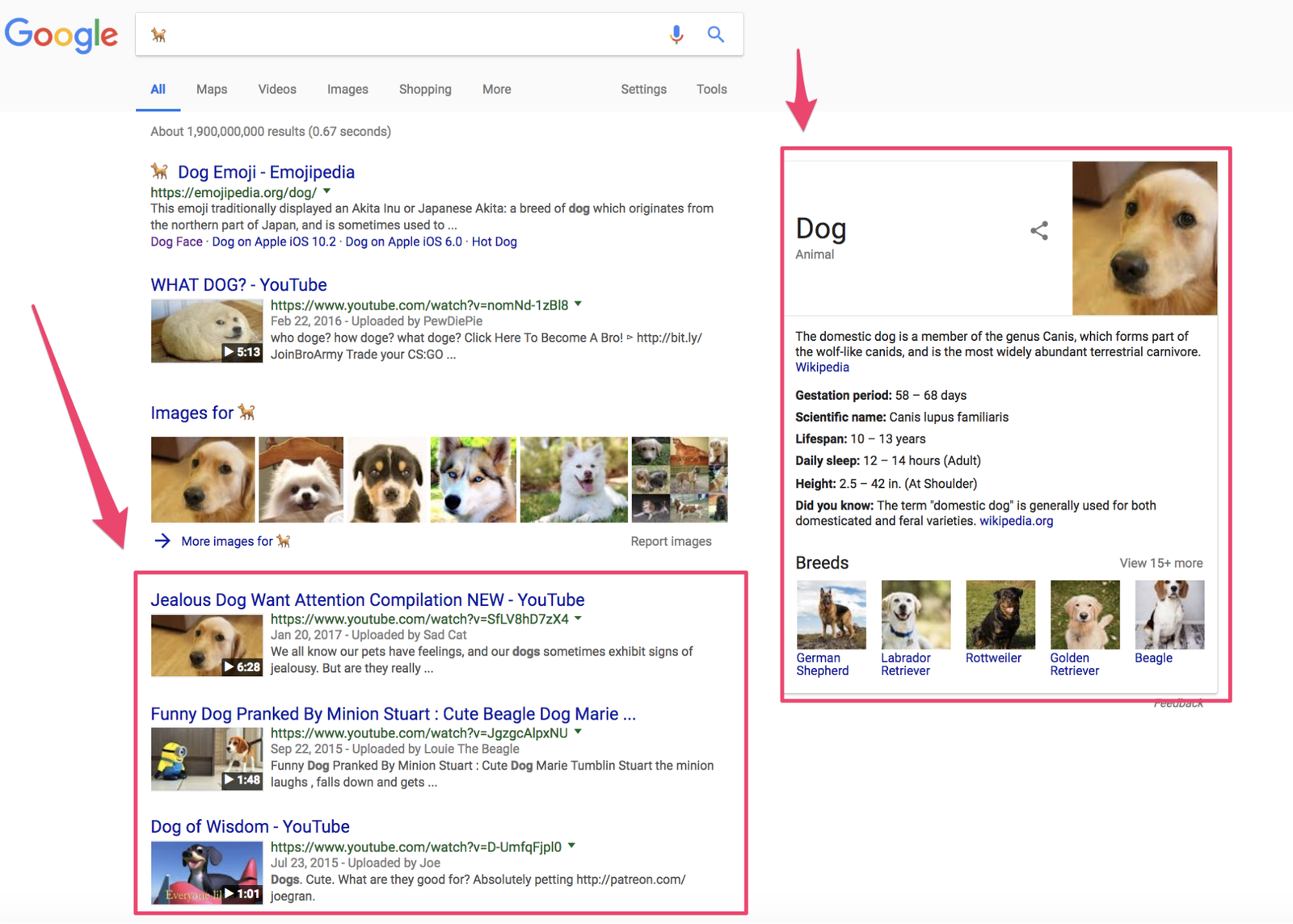This screenshot has height=924, width=1293.
Task: Expand the WHAT DOG? URL dropdown arrow
Action: click(578, 304)
